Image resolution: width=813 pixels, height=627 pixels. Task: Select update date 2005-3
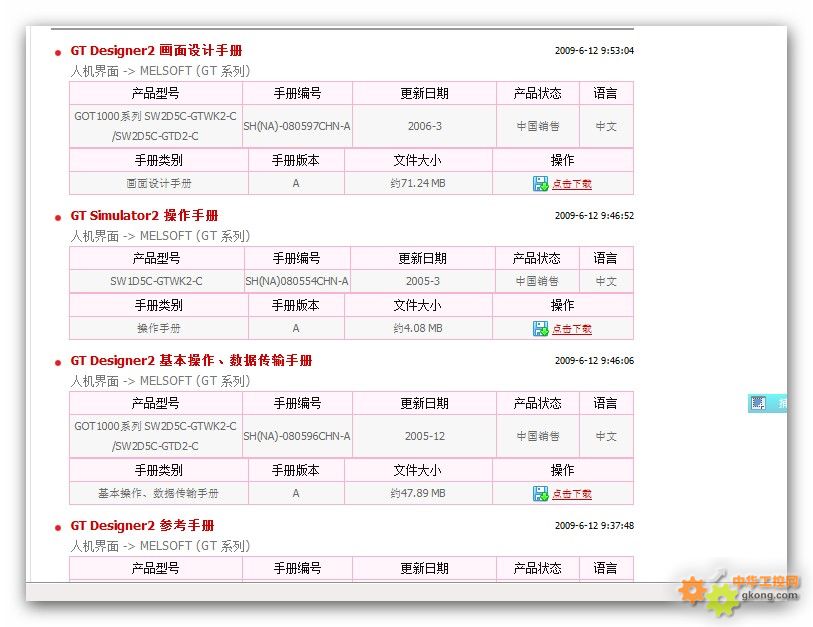423,281
